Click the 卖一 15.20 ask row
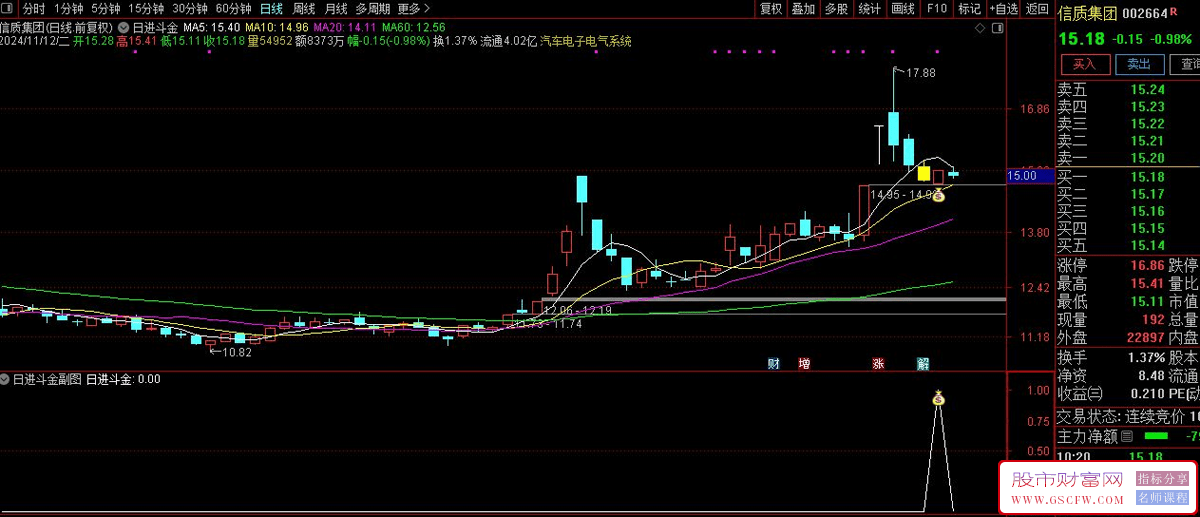The height and width of the screenshot is (517, 1200). point(1128,158)
